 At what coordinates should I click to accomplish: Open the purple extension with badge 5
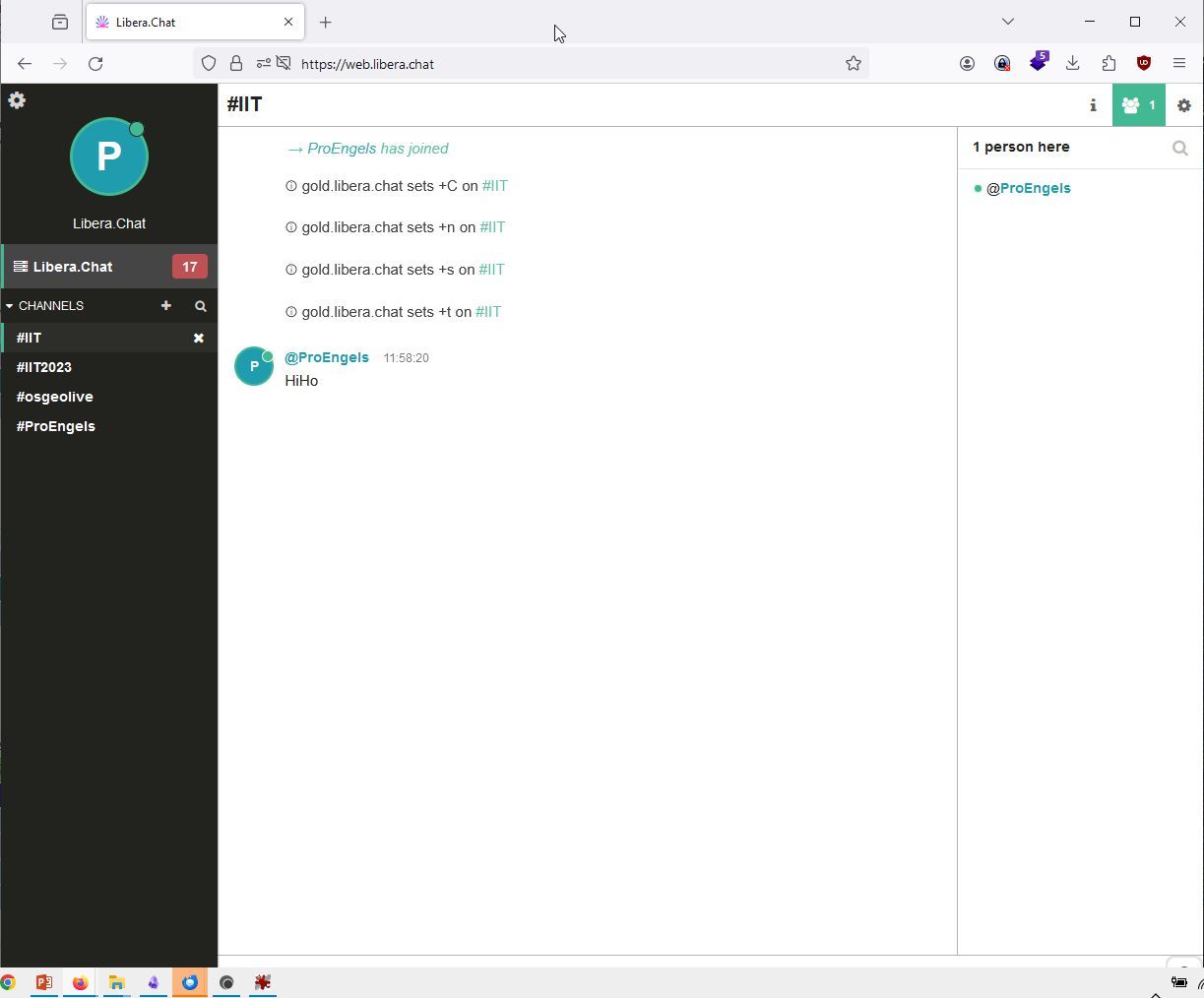pyautogui.click(x=1038, y=62)
